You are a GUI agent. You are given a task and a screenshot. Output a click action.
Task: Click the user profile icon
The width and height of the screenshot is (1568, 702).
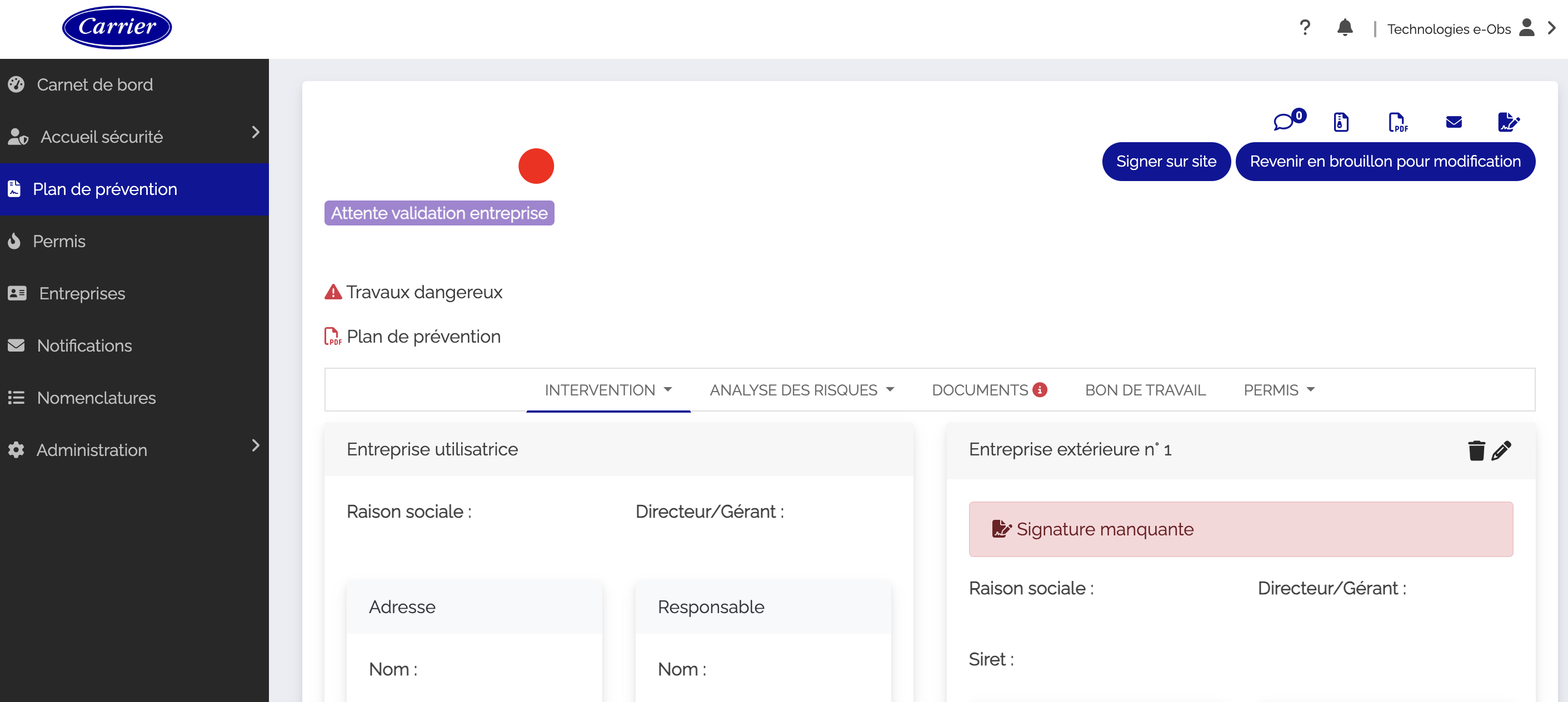[x=1527, y=28]
